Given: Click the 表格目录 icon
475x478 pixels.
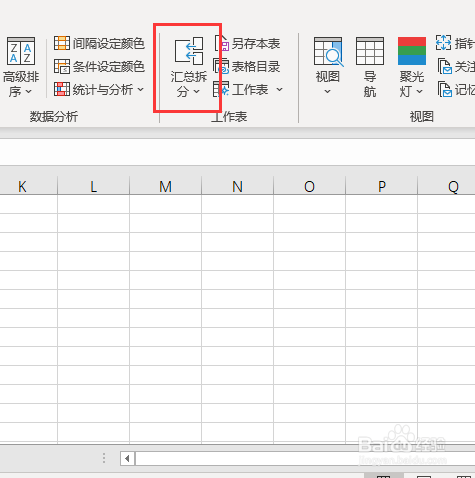Looking at the screenshot, I should click(221, 66).
